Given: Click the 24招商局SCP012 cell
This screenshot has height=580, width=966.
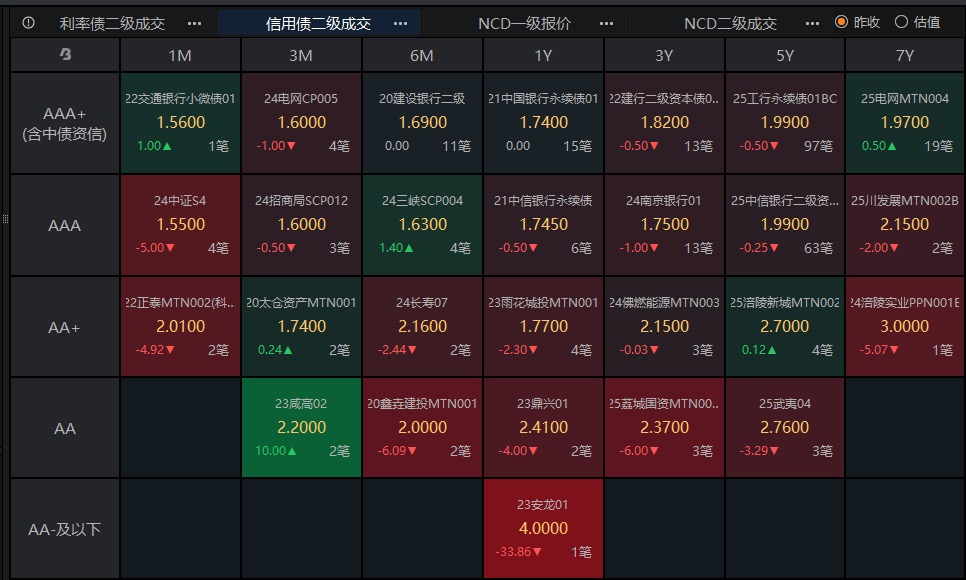Looking at the screenshot, I should [301, 225].
